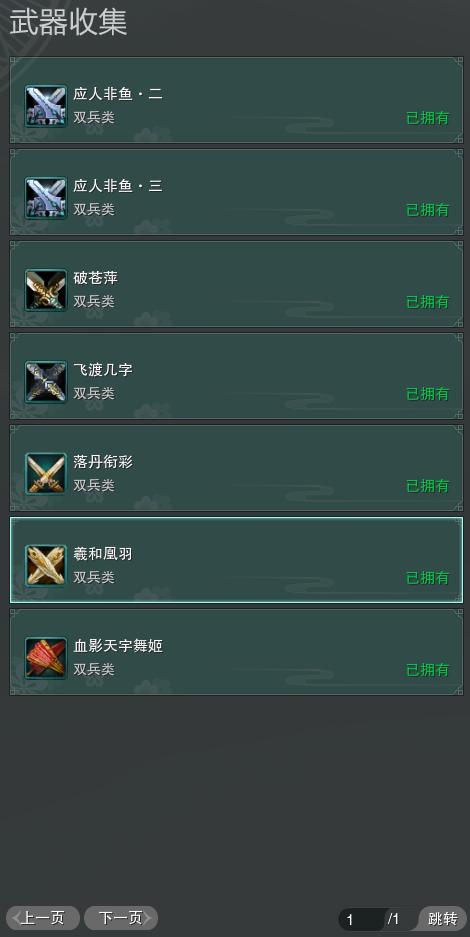Click the 武器收集 panel title

pos(67,23)
